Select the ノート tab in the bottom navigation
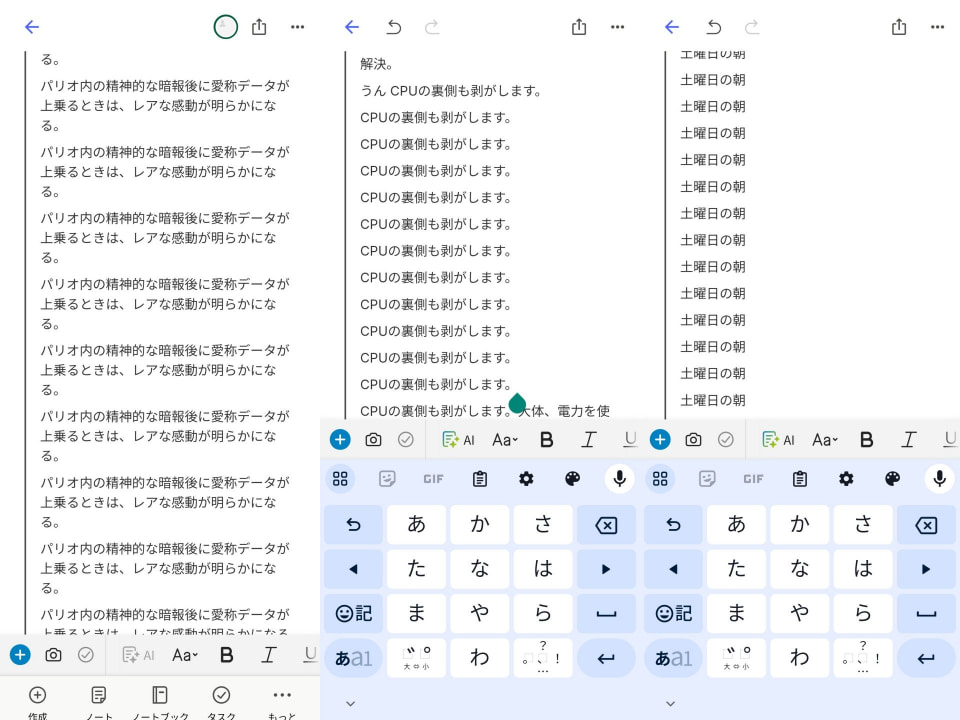 click(x=99, y=703)
